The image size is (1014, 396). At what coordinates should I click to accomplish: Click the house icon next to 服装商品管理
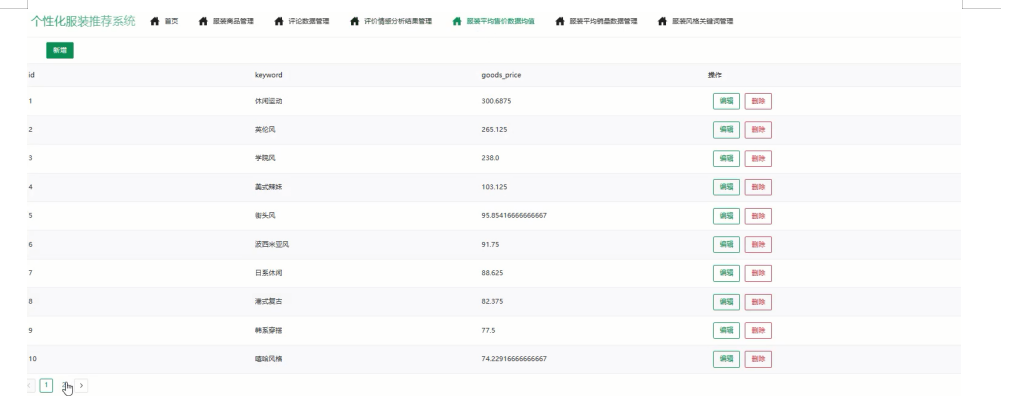(203, 21)
